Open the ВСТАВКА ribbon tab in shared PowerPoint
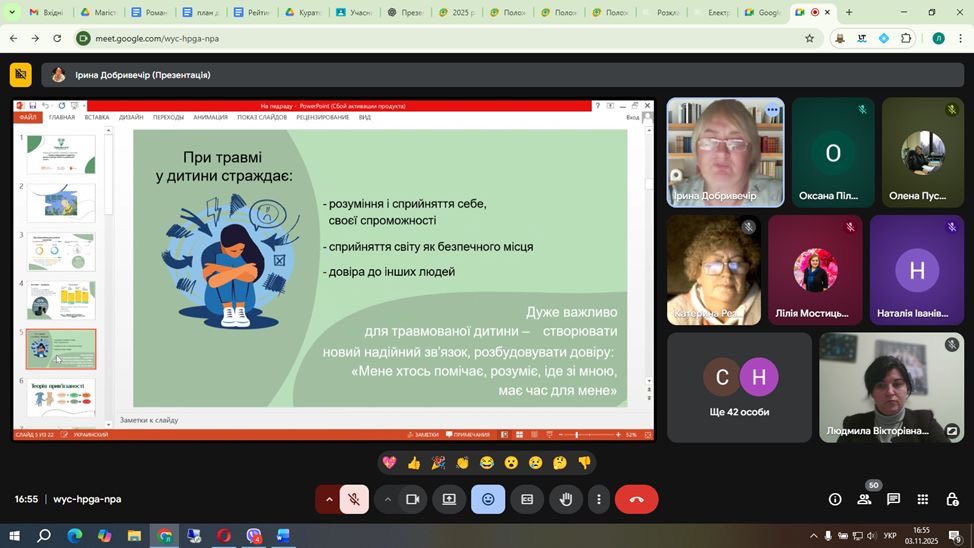The width and height of the screenshot is (974, 548). [x=97, y=117]
